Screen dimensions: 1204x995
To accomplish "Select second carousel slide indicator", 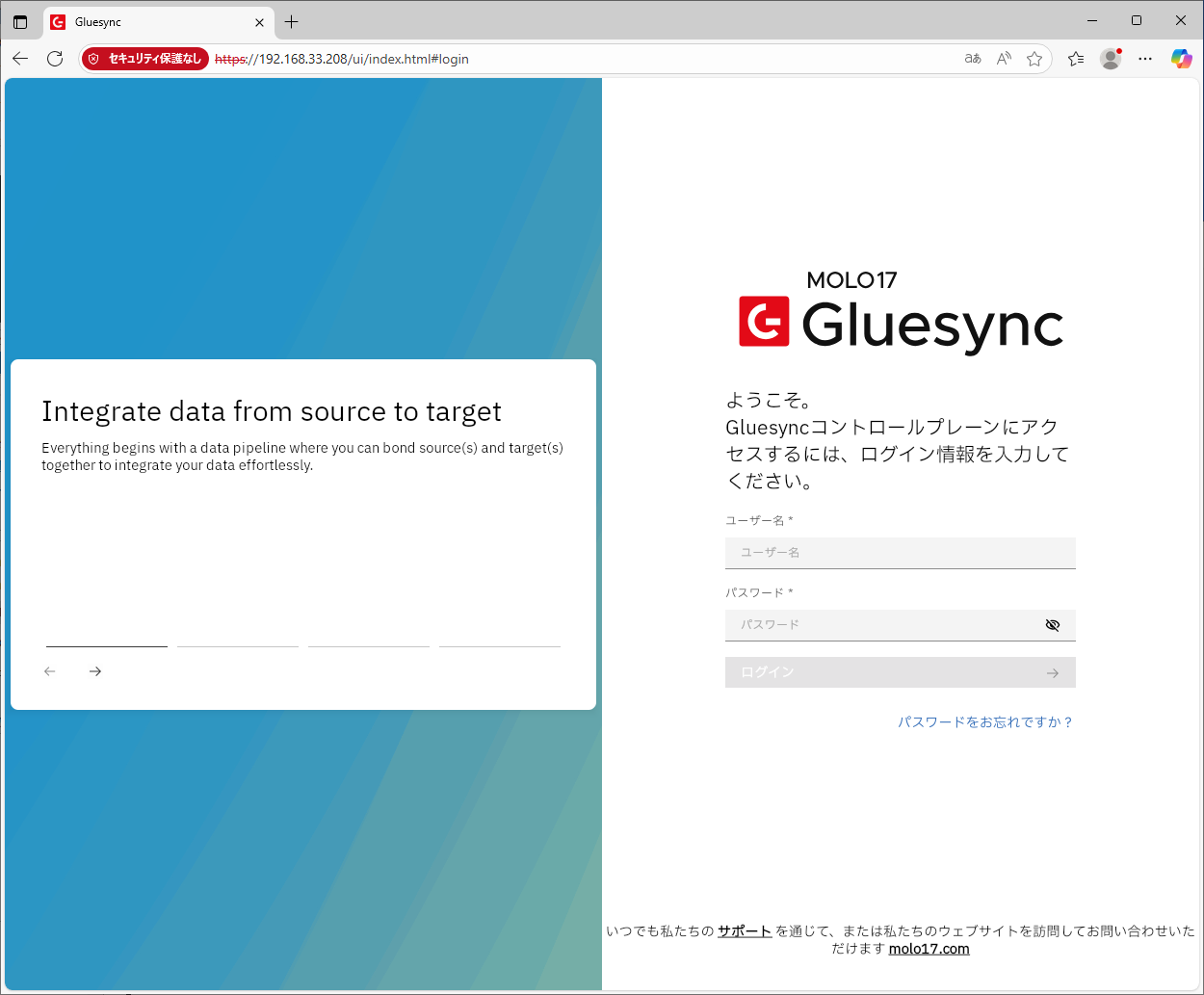I will (238, 646).
